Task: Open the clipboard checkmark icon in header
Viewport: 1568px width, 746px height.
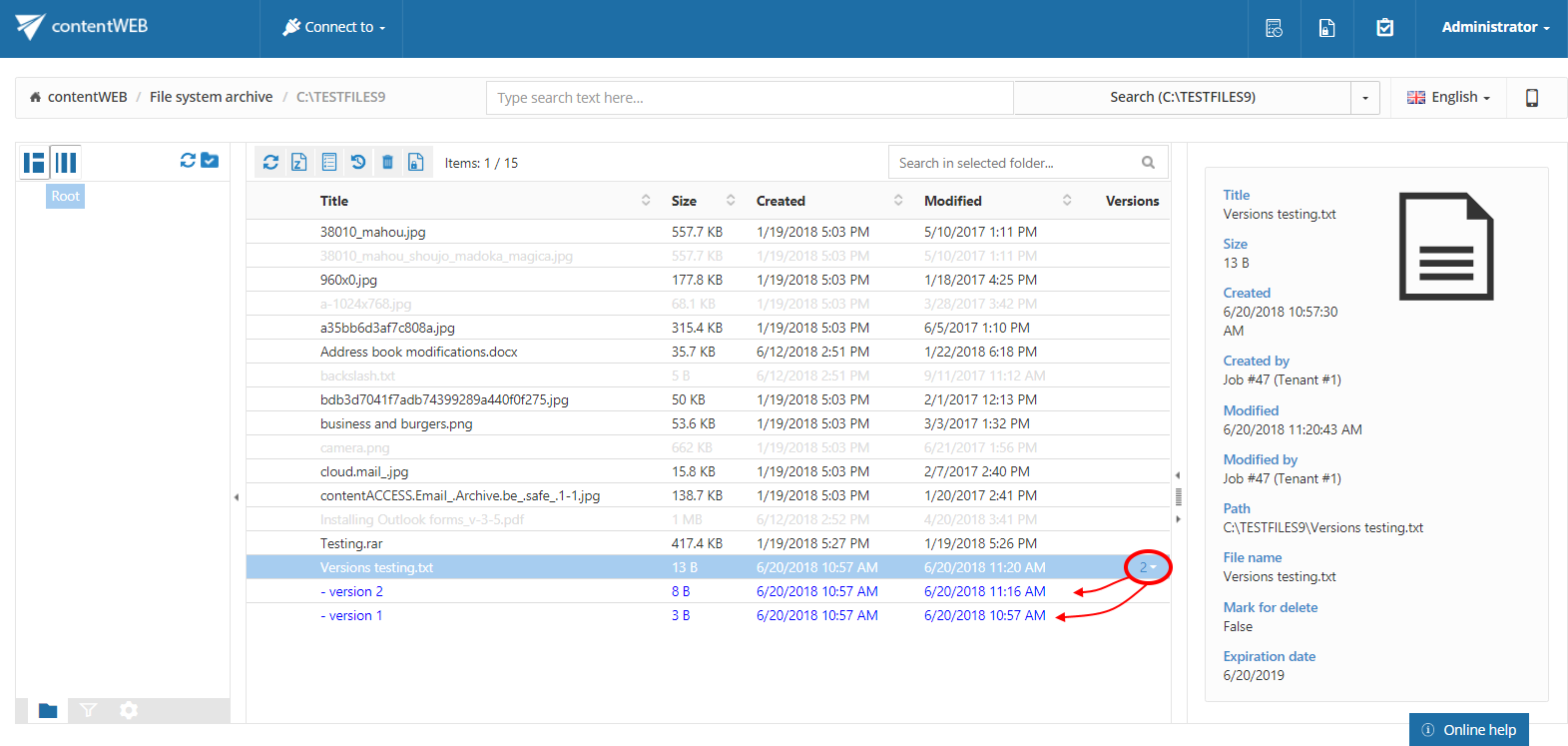Action: click(1384, 28)
